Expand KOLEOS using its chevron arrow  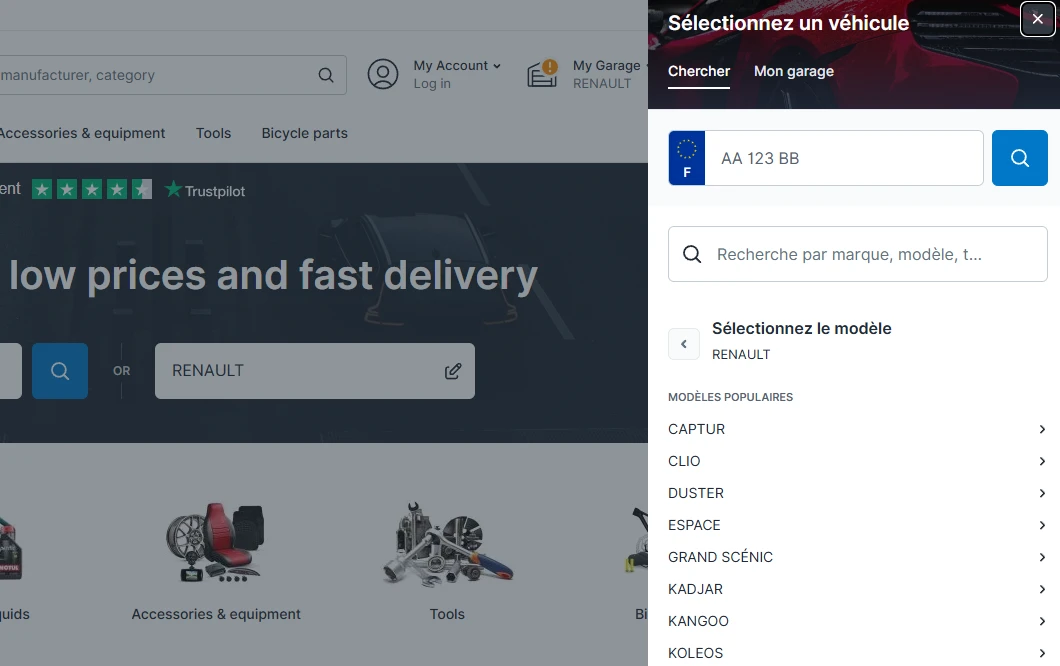point(1042,653)
